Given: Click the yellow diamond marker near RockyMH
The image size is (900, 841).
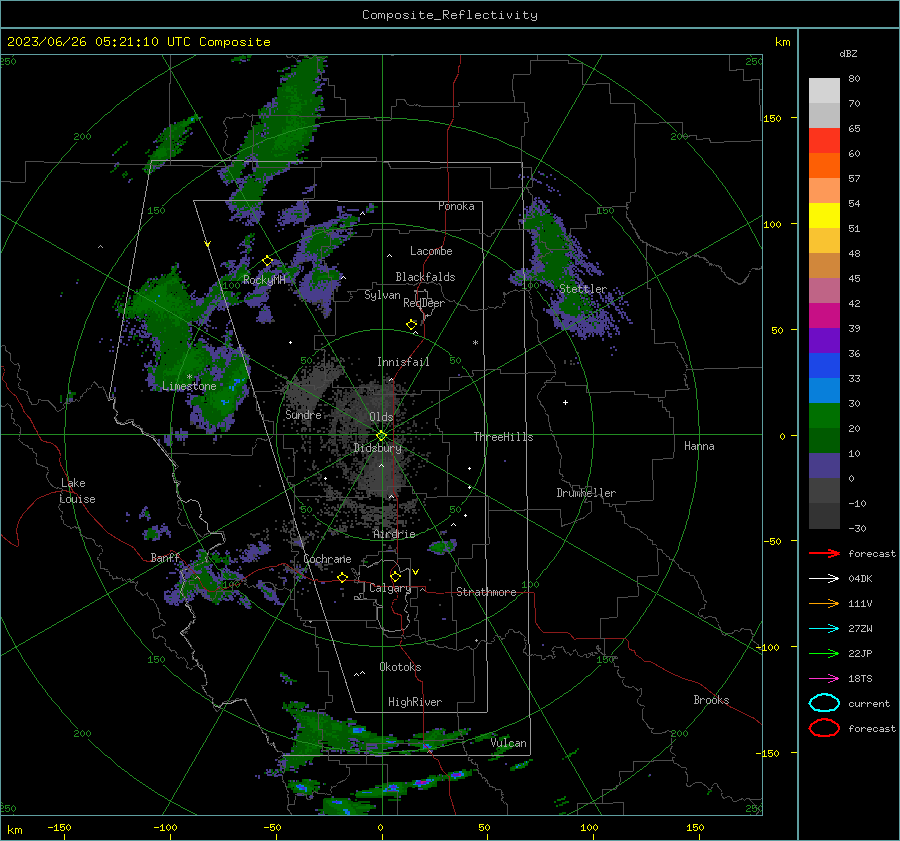Looking at the screenshot, I should 267,261.
